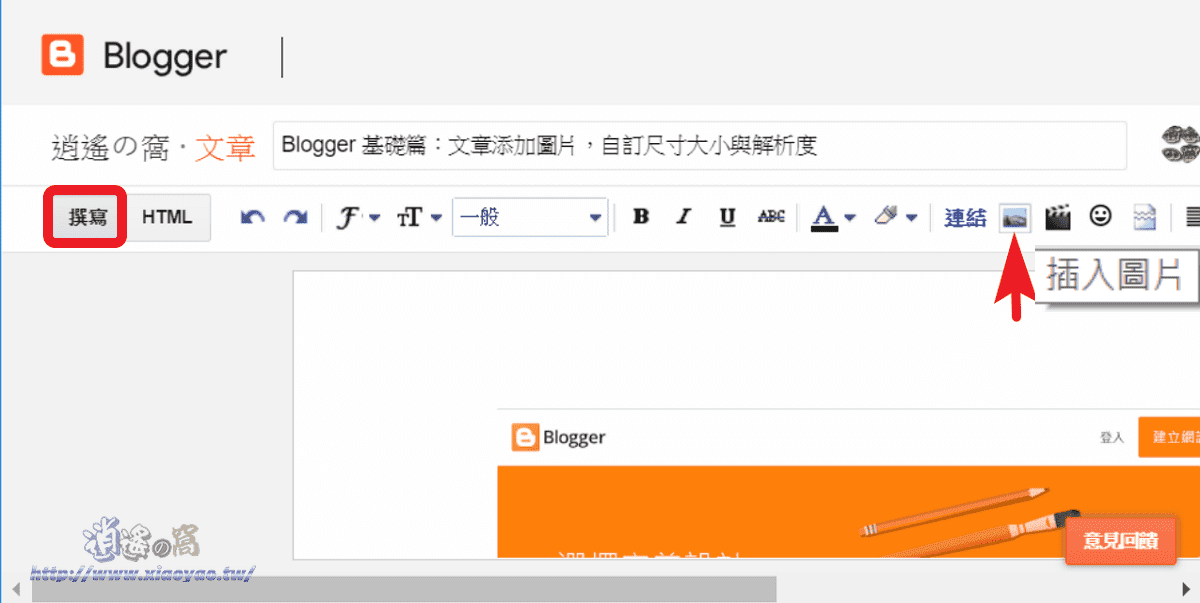Screen dimensions: 1200x603
Task: Click the 文章 posts link
Action: tap(225, 148)
